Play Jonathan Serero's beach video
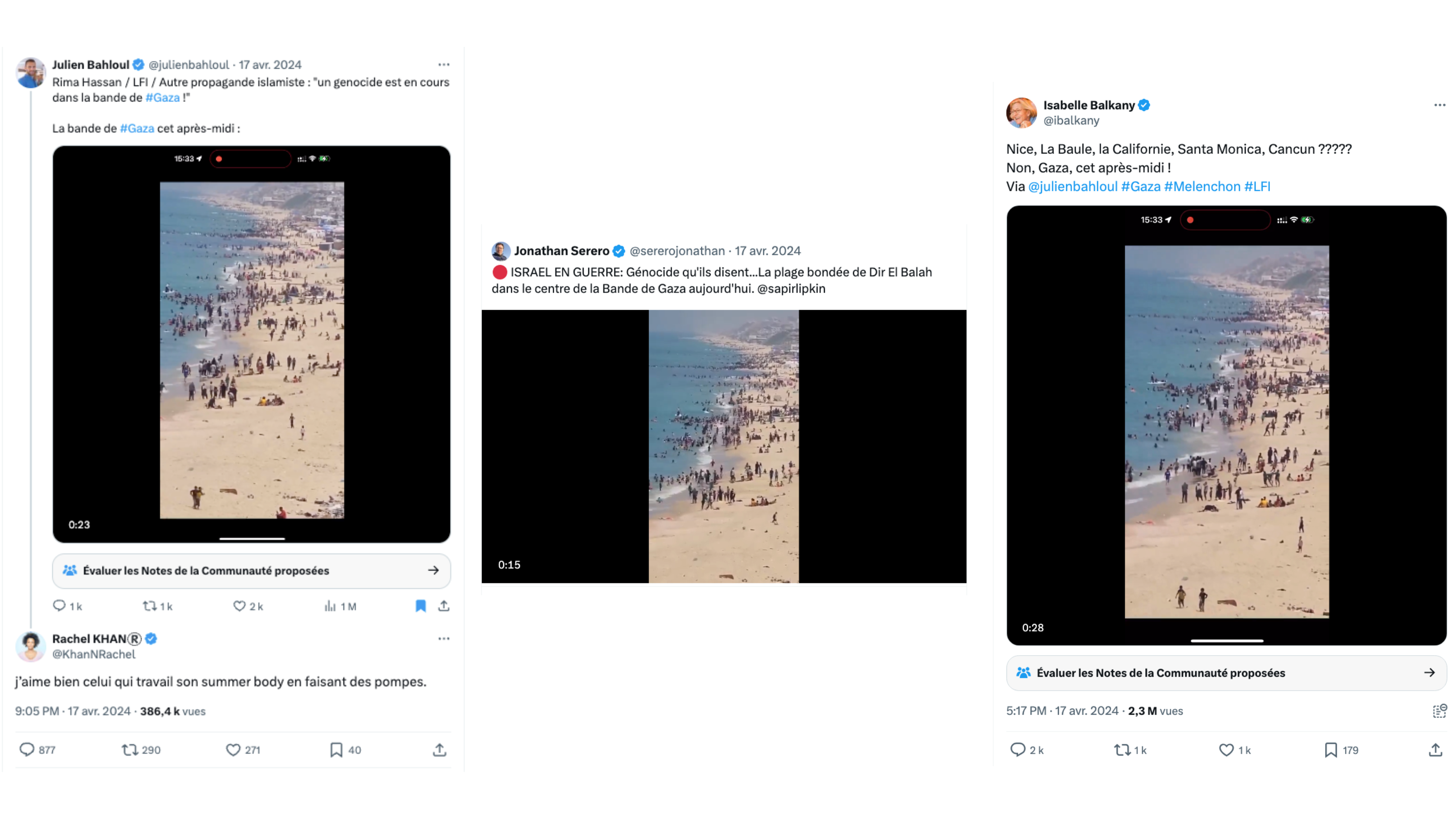The width and height of the screenshot is (1456, 819). (x=723, y=446)
